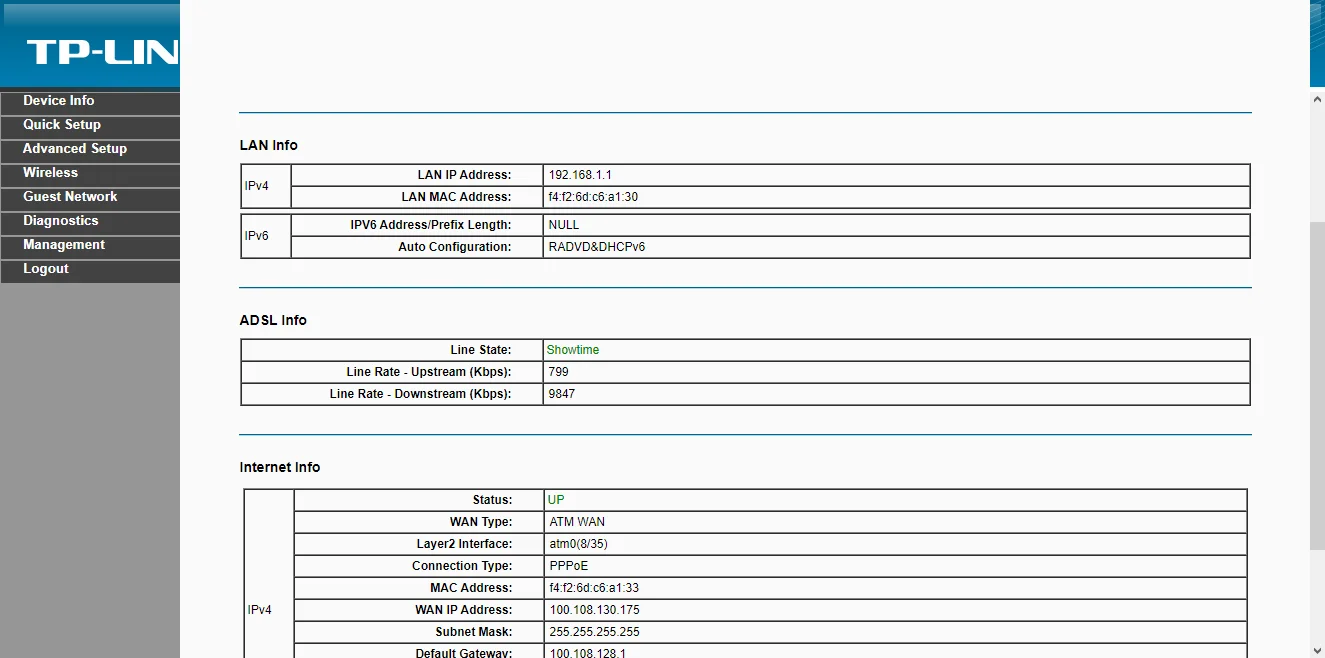This screenshot has height=658, width=1325.
Task: Click the page vertical scrollbar thumb
Action: (x=1317, y=384)
